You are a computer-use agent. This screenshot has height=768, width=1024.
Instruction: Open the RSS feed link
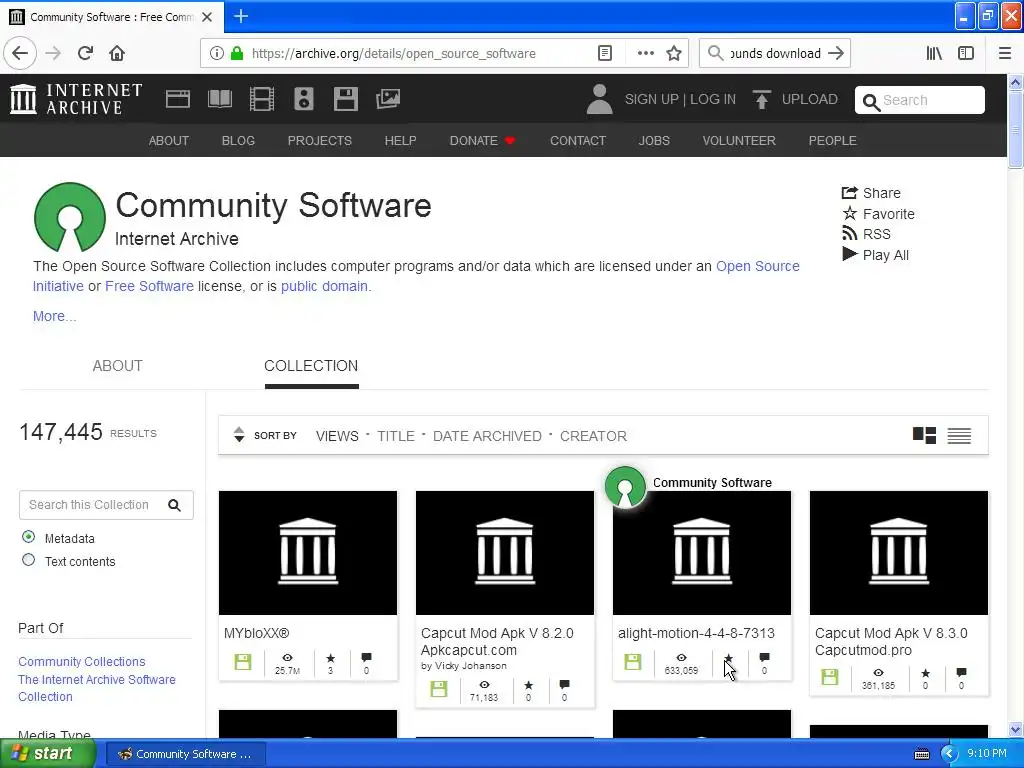[866, 234]
